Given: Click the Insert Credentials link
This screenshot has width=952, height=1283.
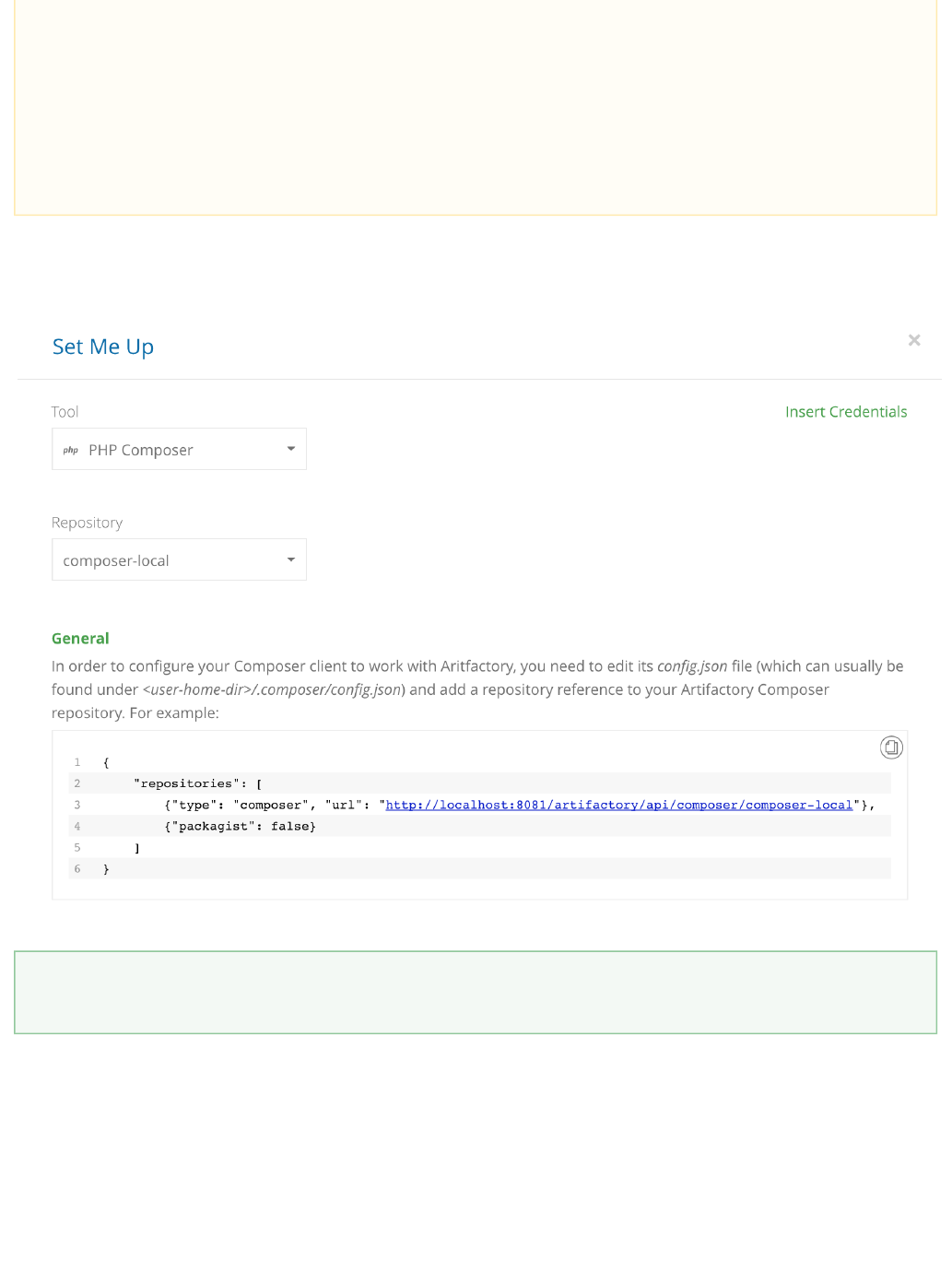Looking at the screenshot, I should (845, 412).
